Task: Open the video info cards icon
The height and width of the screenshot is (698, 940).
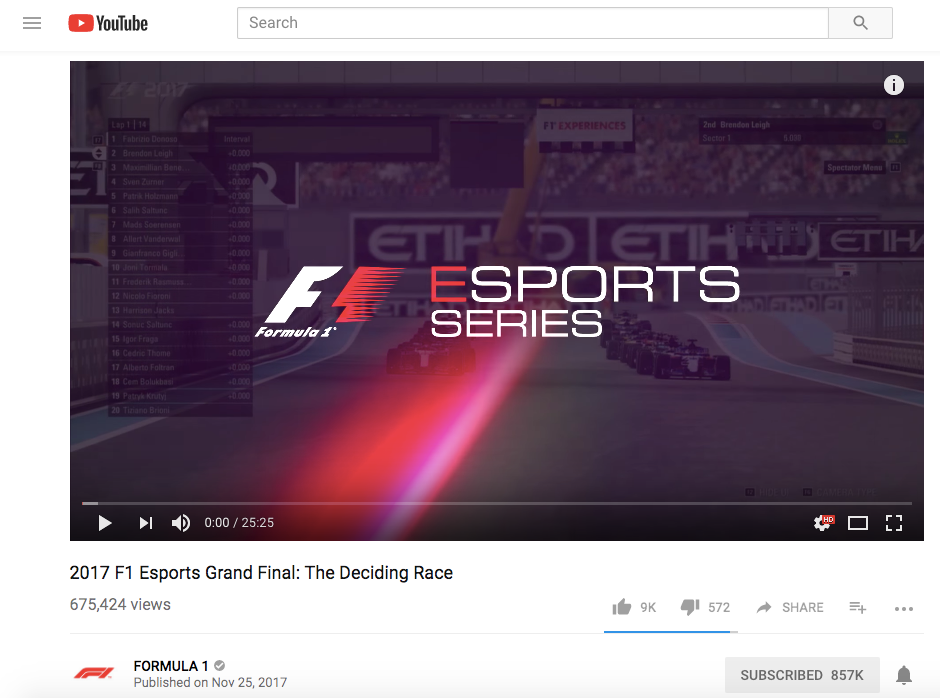Action: pyautogui.click(x=894, y=85)
